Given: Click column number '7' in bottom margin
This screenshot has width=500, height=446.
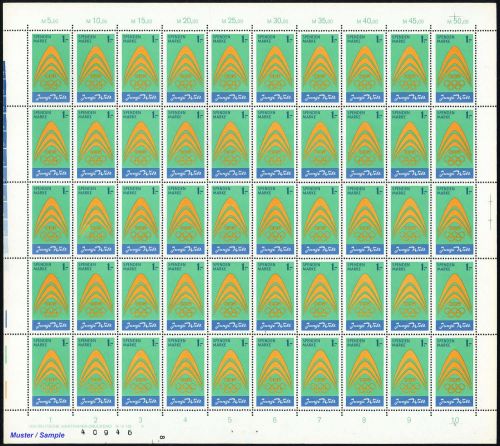Looking at the screenshot, I should 319,420.
